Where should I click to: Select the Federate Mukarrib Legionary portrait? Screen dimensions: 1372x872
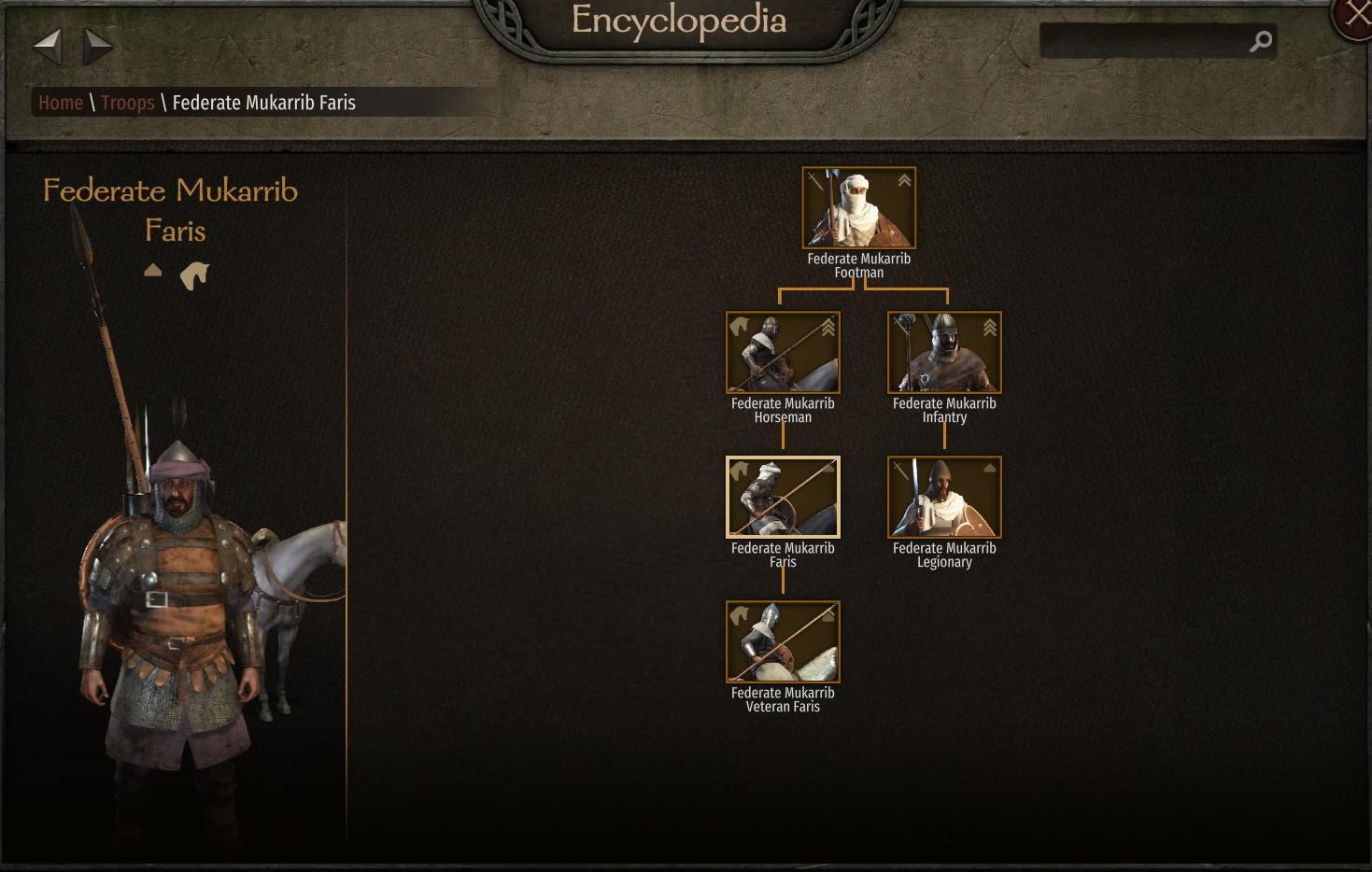click(x=944, y=498)
